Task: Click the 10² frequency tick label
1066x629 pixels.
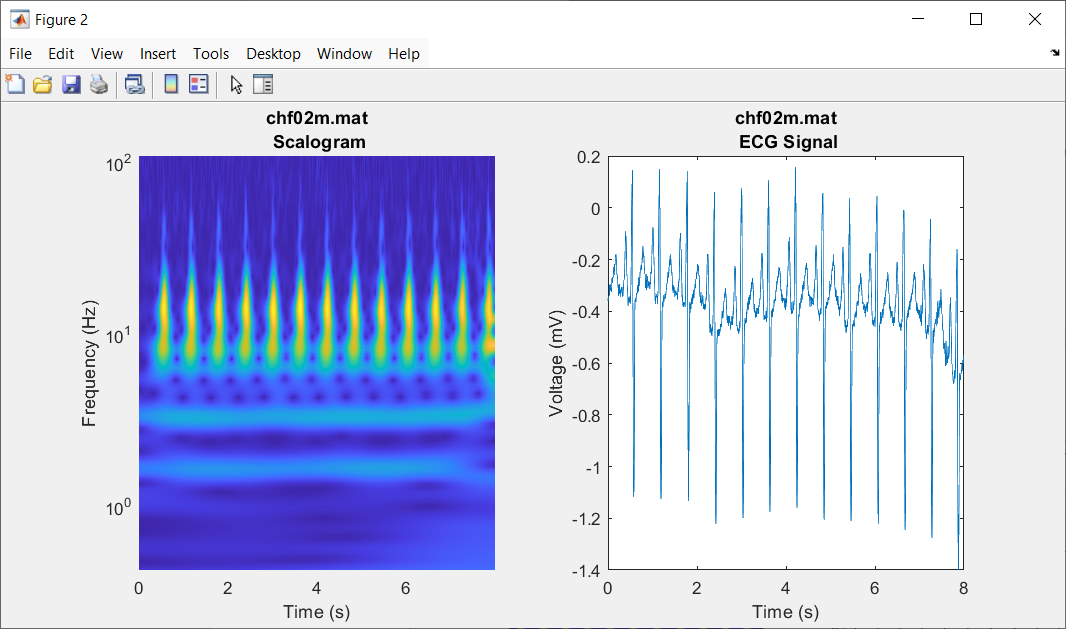Action: [x=118, y=163]
